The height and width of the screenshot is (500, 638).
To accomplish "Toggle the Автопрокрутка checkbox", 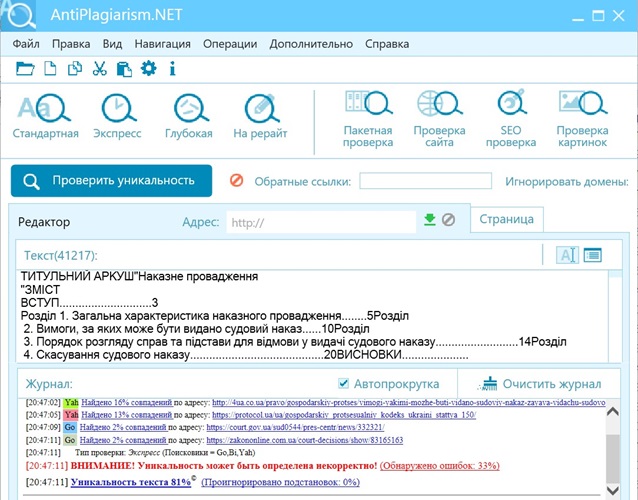I will [343, 383].
